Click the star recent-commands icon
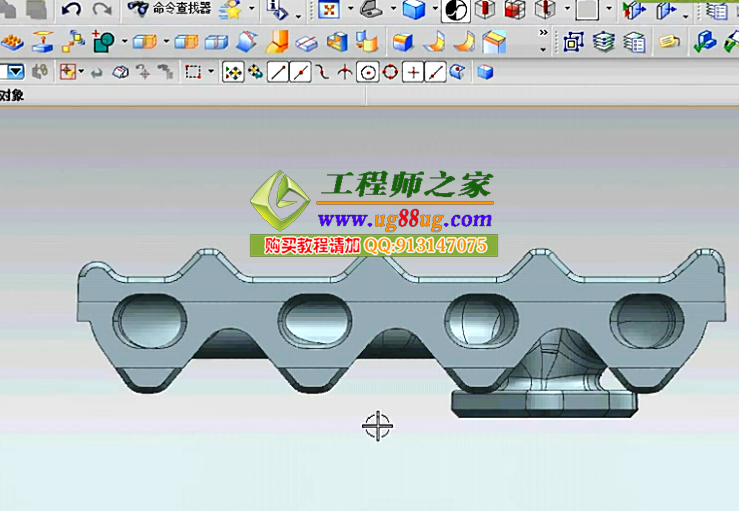 pyautogui.click(x=231, y=9)
